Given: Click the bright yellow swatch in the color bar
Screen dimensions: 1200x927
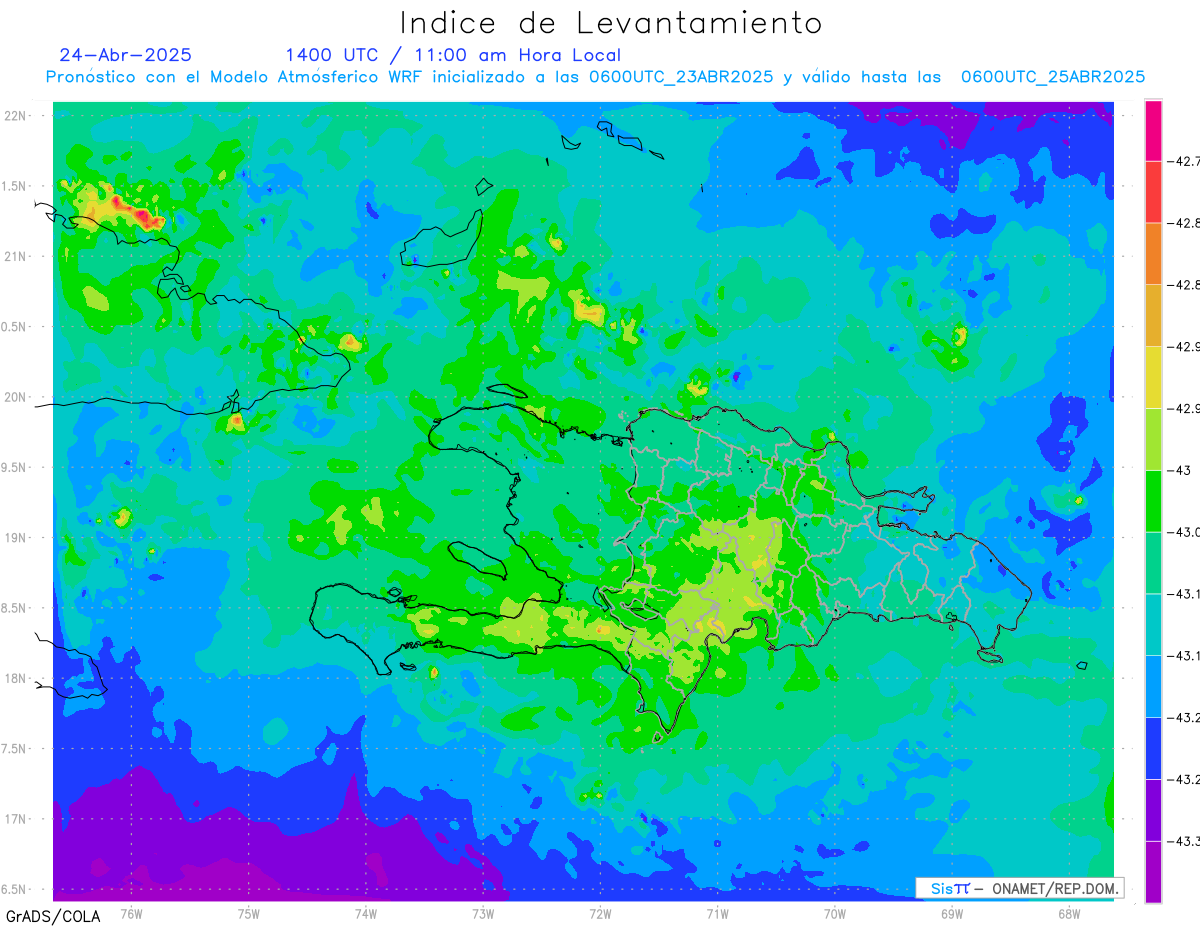Looking at the screenshot, I should click(x=1153, y=377).
